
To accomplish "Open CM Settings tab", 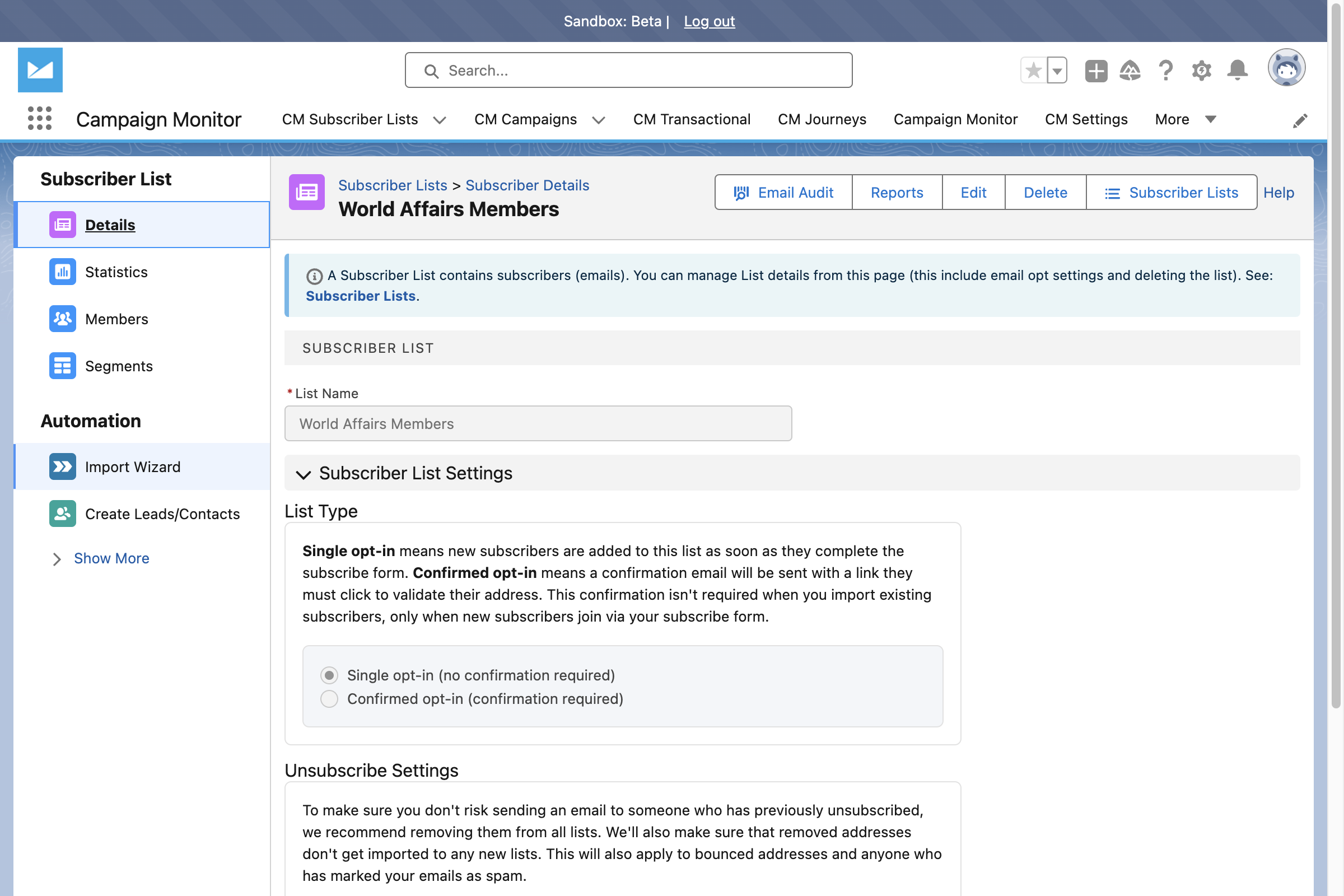I will 1086,119.
